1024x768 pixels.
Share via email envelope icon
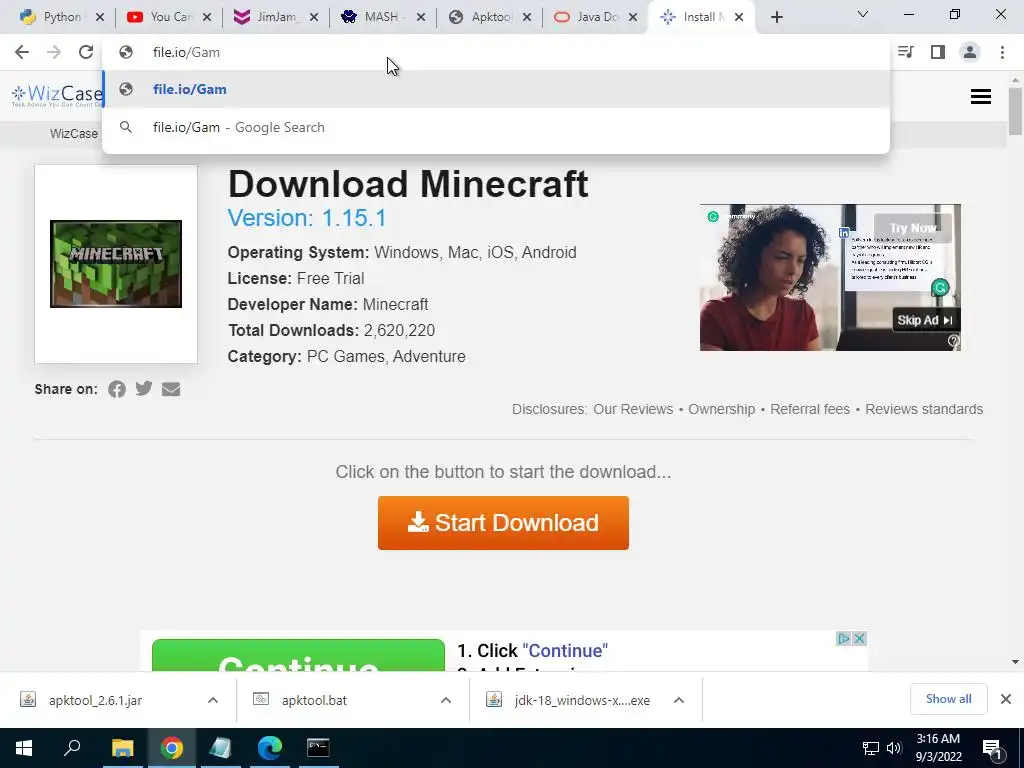point(171,389)
